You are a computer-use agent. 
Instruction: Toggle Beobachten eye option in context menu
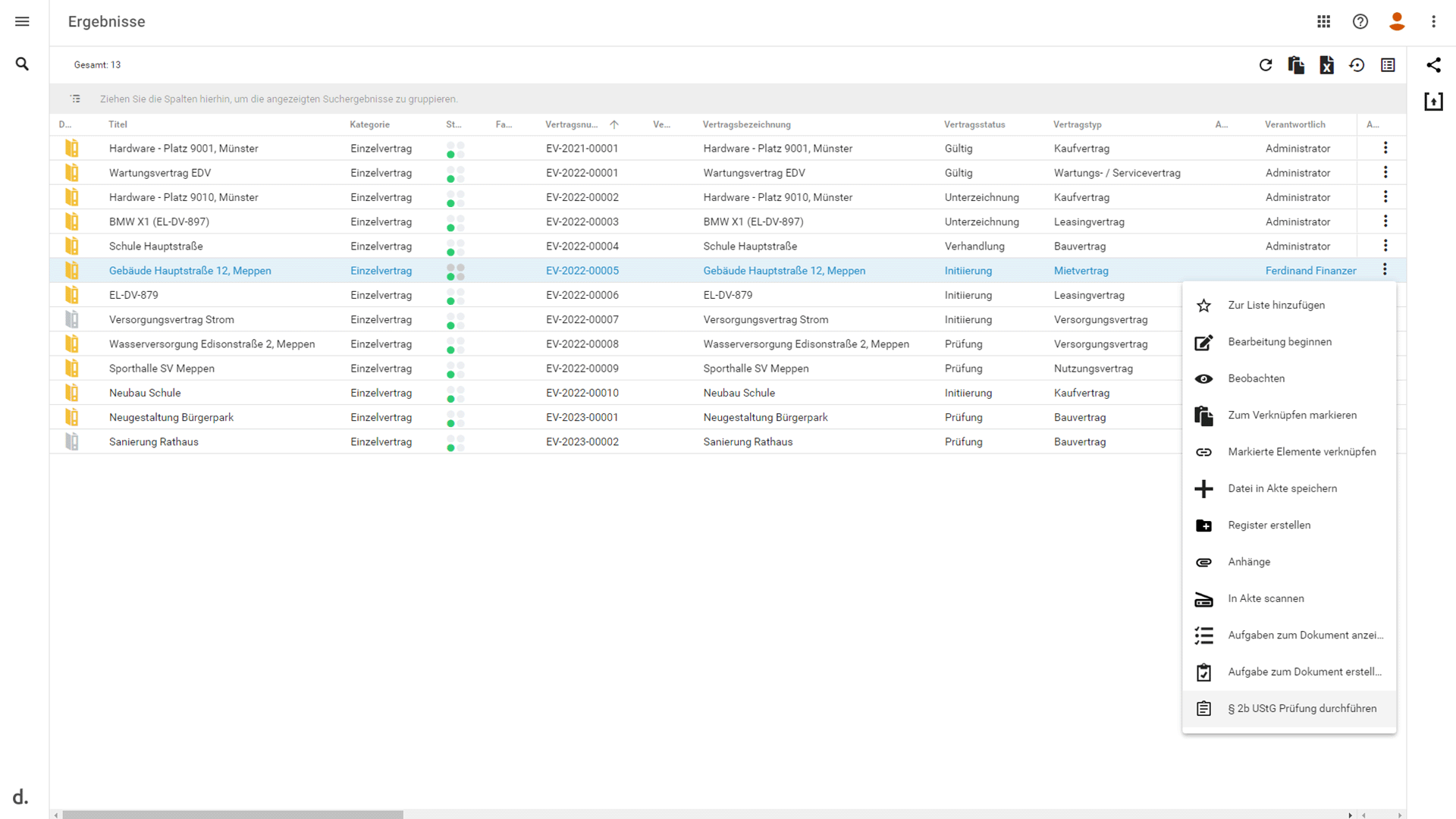[1289, 378]
